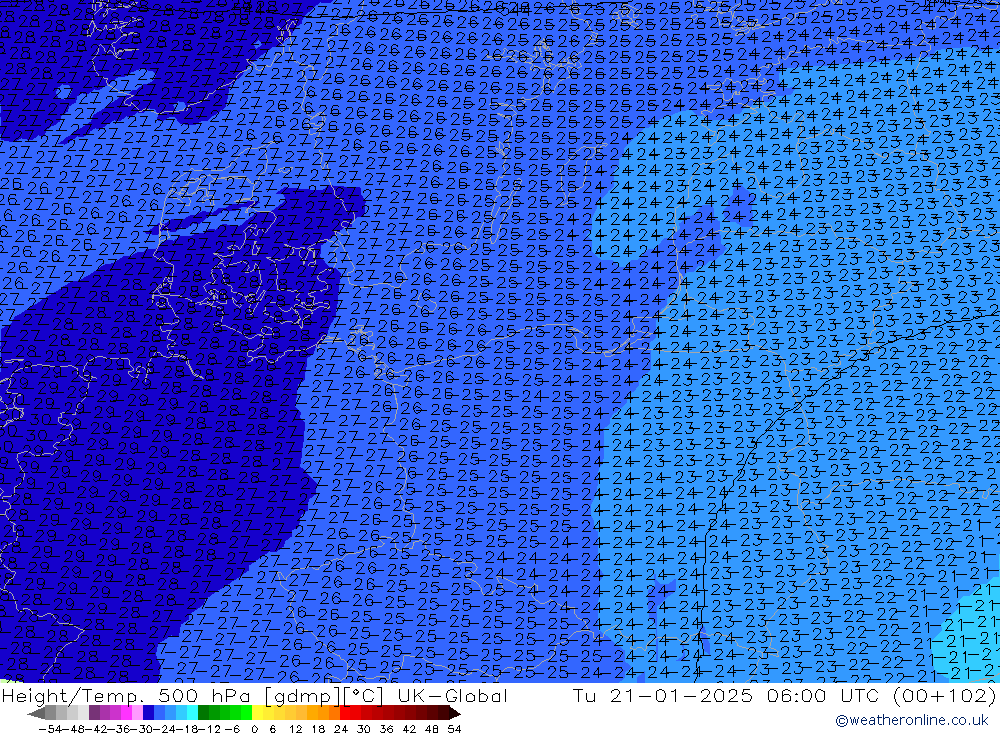Pick the darkest green legend swatch
Screen dimensions: 1000x733
pos(203,714)
